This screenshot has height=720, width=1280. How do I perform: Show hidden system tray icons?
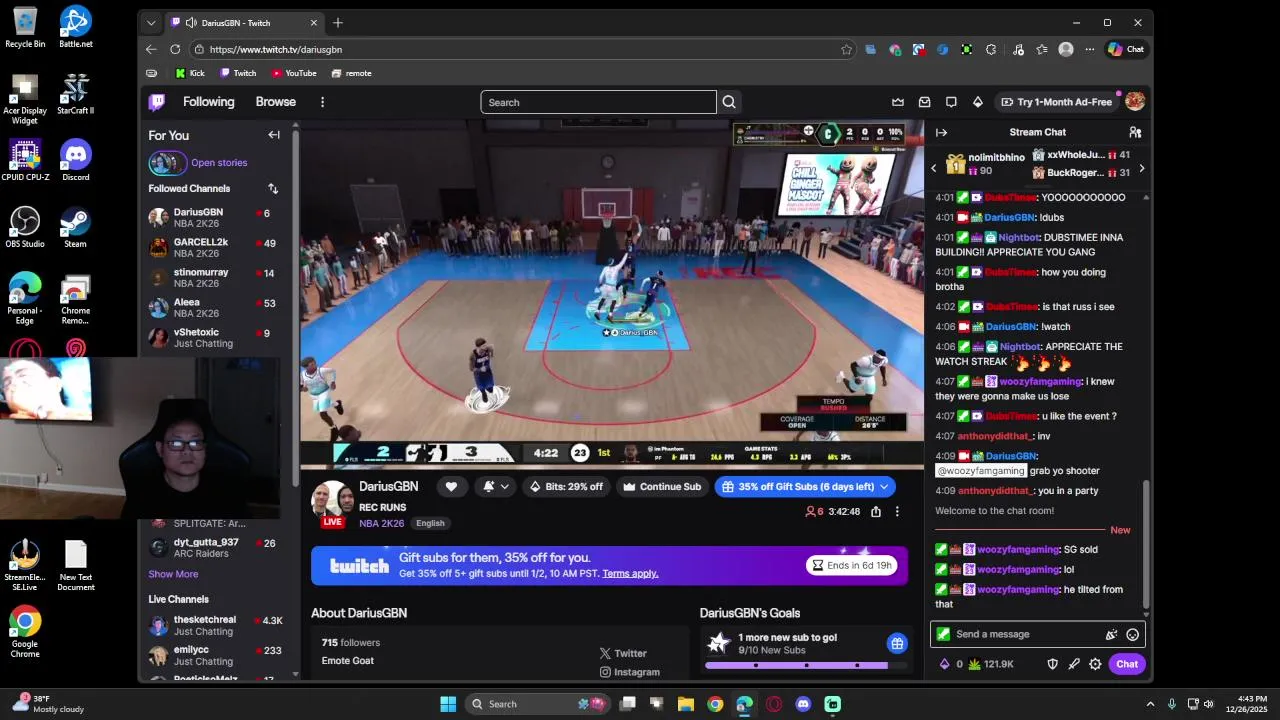1150,704
